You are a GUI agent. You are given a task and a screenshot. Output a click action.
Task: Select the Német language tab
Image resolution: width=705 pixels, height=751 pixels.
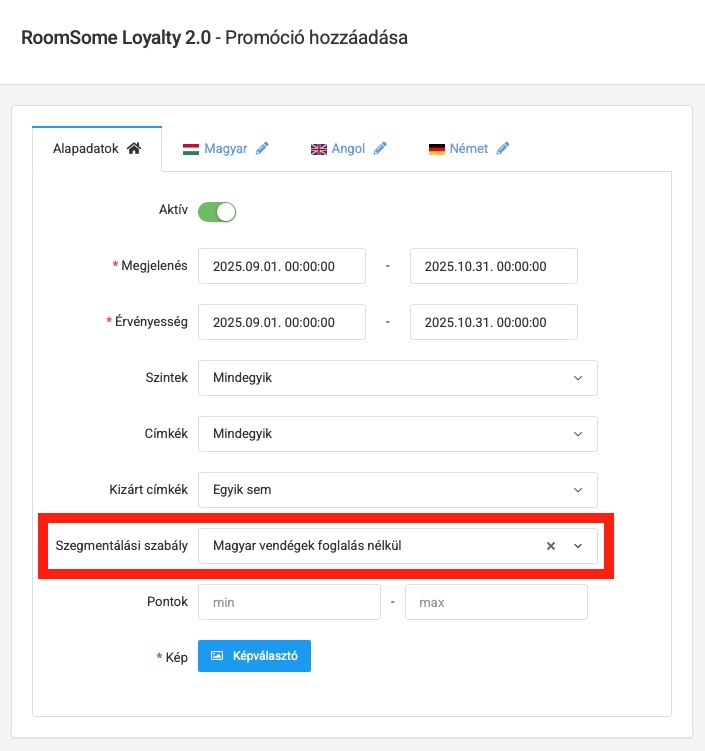[468, 149]
